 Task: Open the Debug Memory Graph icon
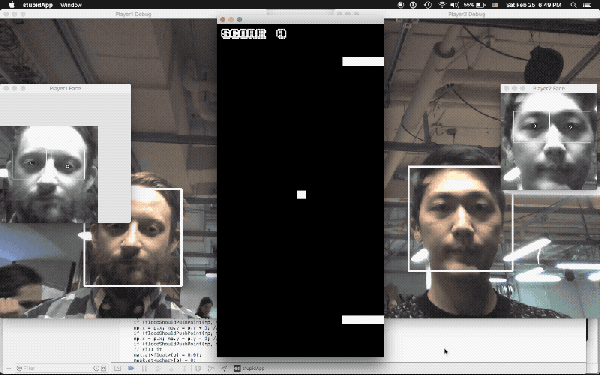tap(211, 368)
